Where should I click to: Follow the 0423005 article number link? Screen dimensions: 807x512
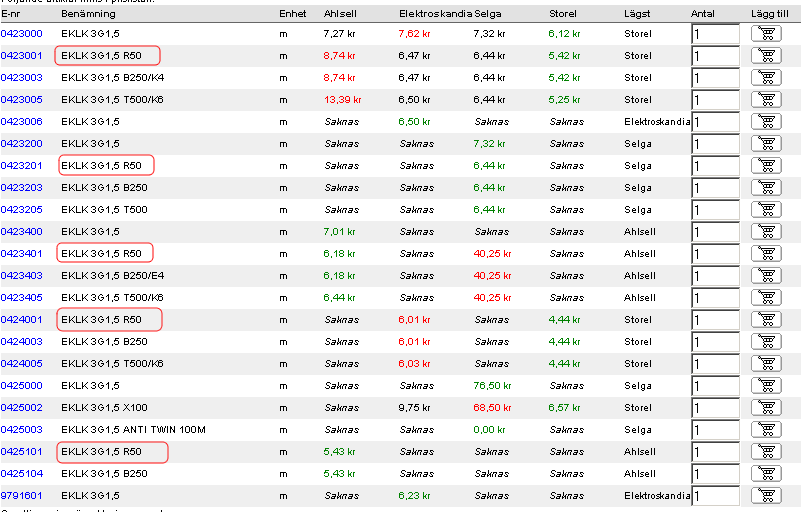pos(22,100)
